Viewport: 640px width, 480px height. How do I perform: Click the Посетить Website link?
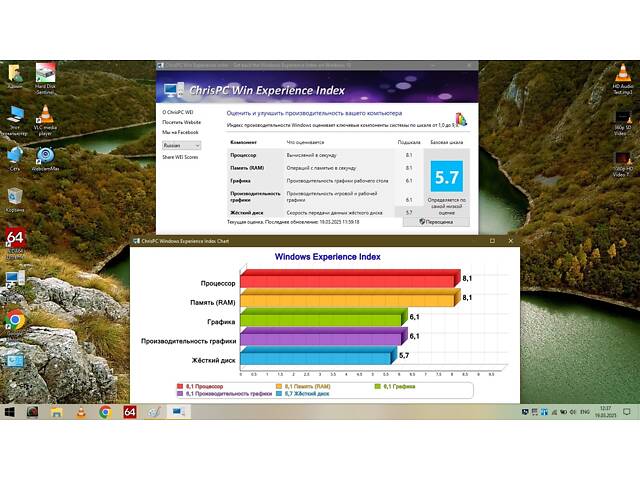(x=182, y=122)
